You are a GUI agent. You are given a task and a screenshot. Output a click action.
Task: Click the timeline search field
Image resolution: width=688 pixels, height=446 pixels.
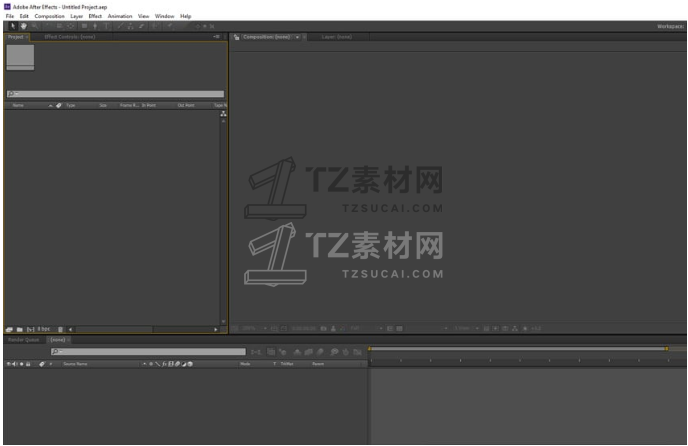coord(148,352)
